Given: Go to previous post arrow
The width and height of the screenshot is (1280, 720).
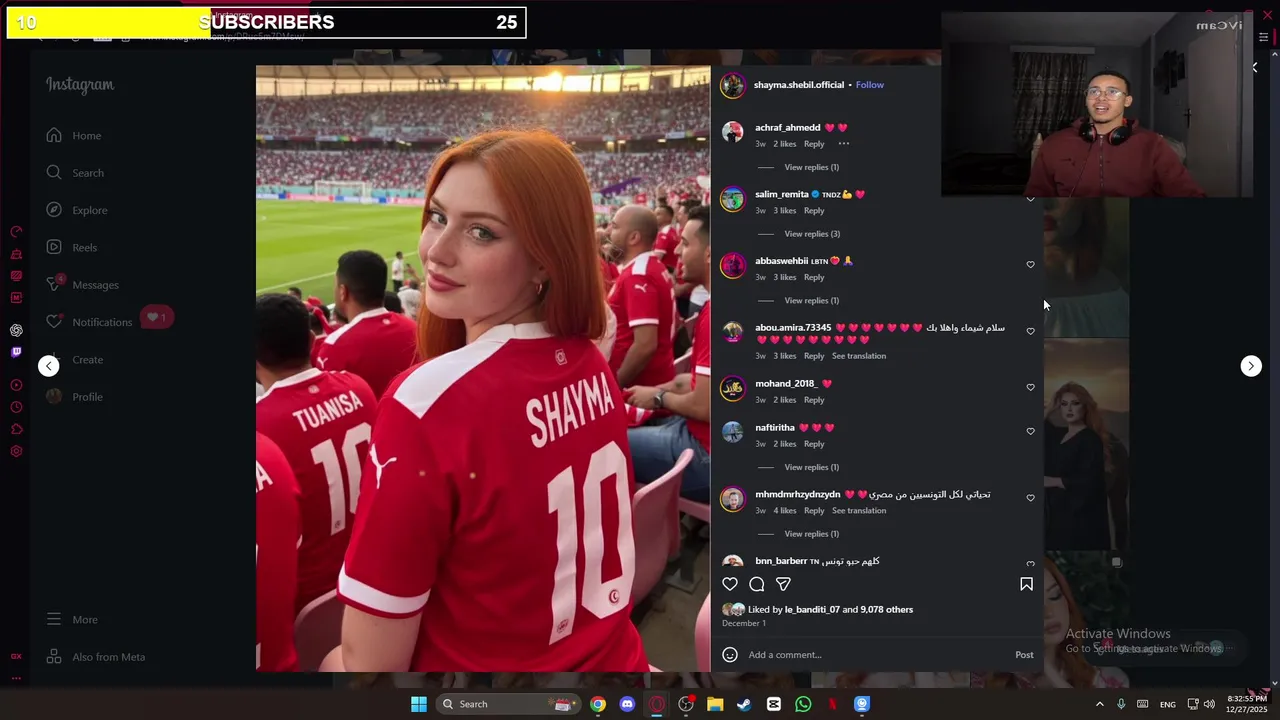Looking at the screenshot, I should [49, 366].
